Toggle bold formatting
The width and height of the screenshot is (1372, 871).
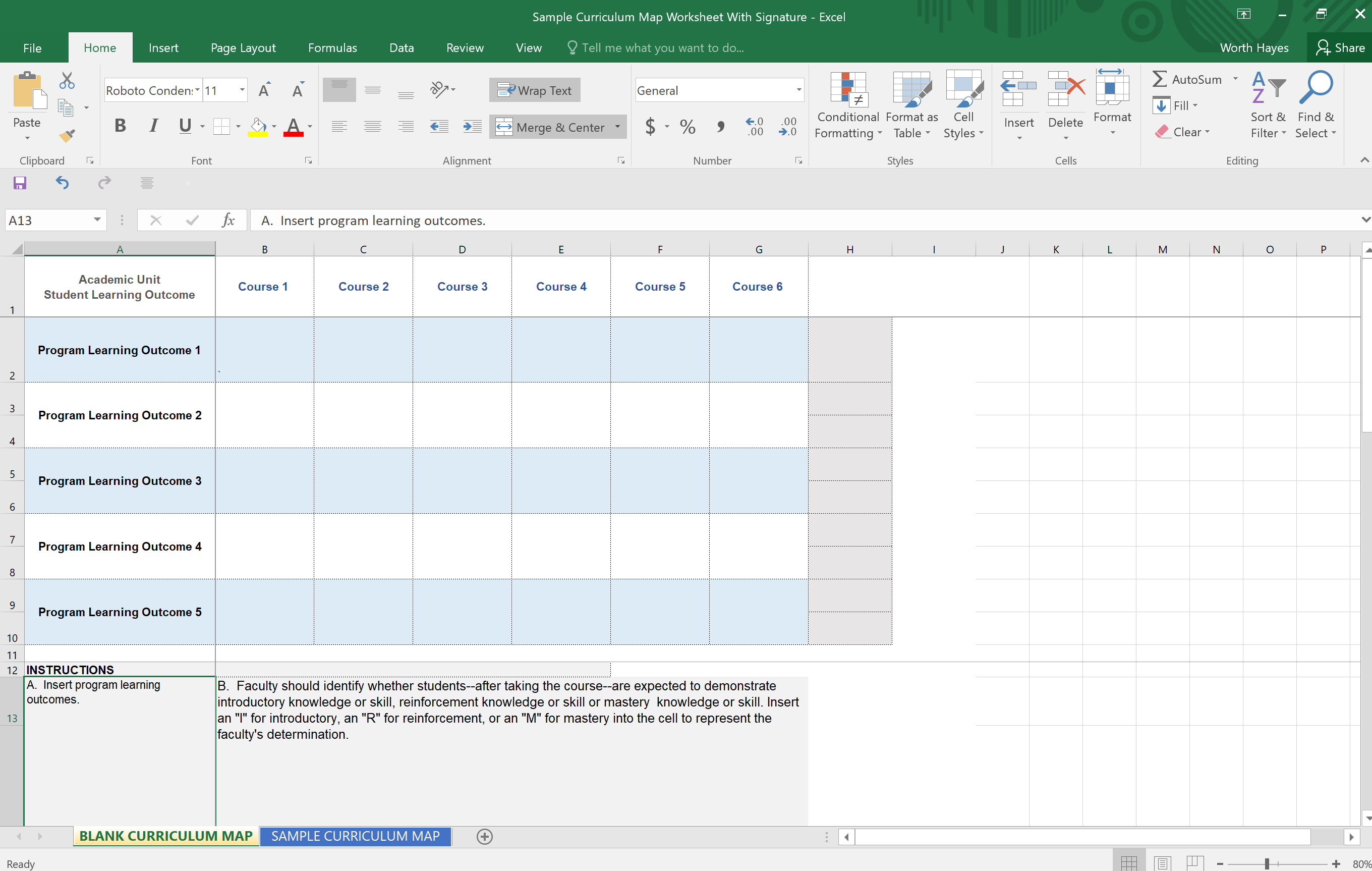click(x=120, y=126)
